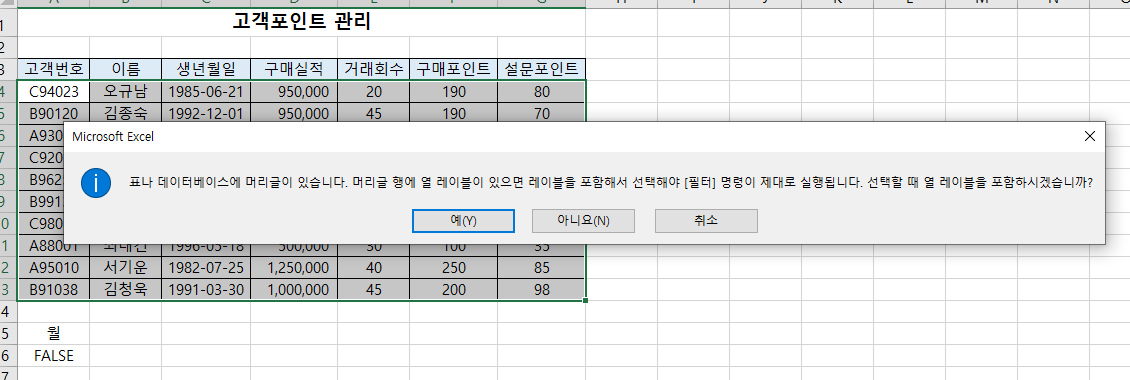Click the birthdate cell 1992-12-01

[x=206, y=113]
